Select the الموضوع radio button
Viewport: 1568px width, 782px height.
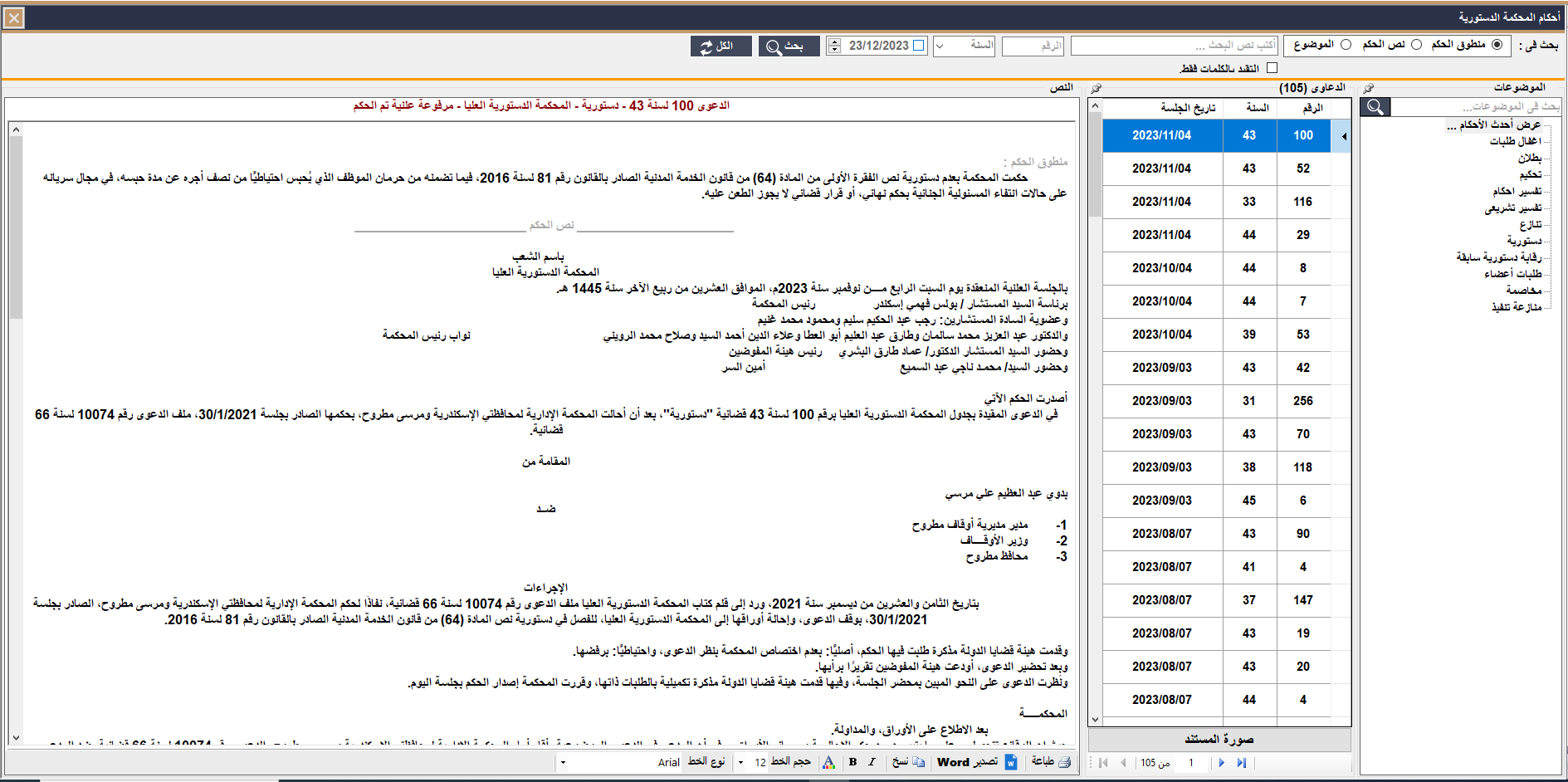(x=1346, y=45)
